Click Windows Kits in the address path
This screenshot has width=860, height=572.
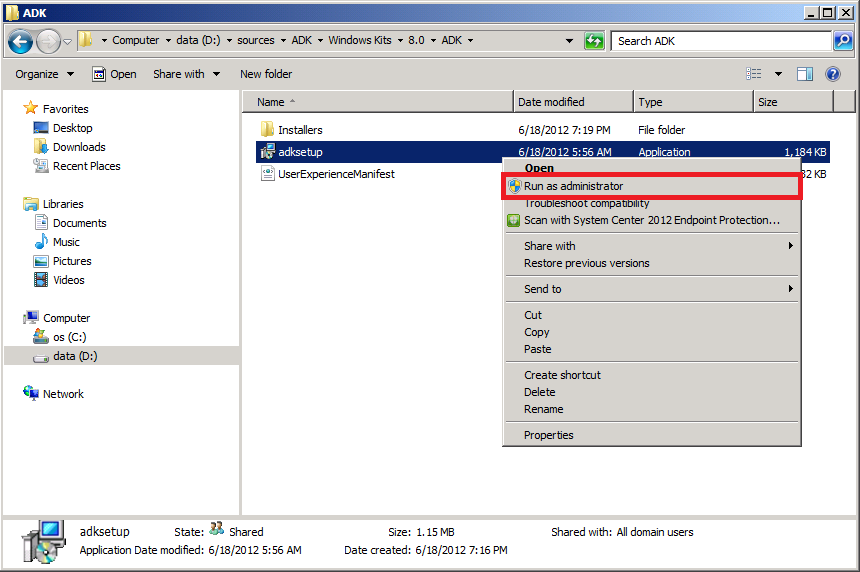[360, 40]
